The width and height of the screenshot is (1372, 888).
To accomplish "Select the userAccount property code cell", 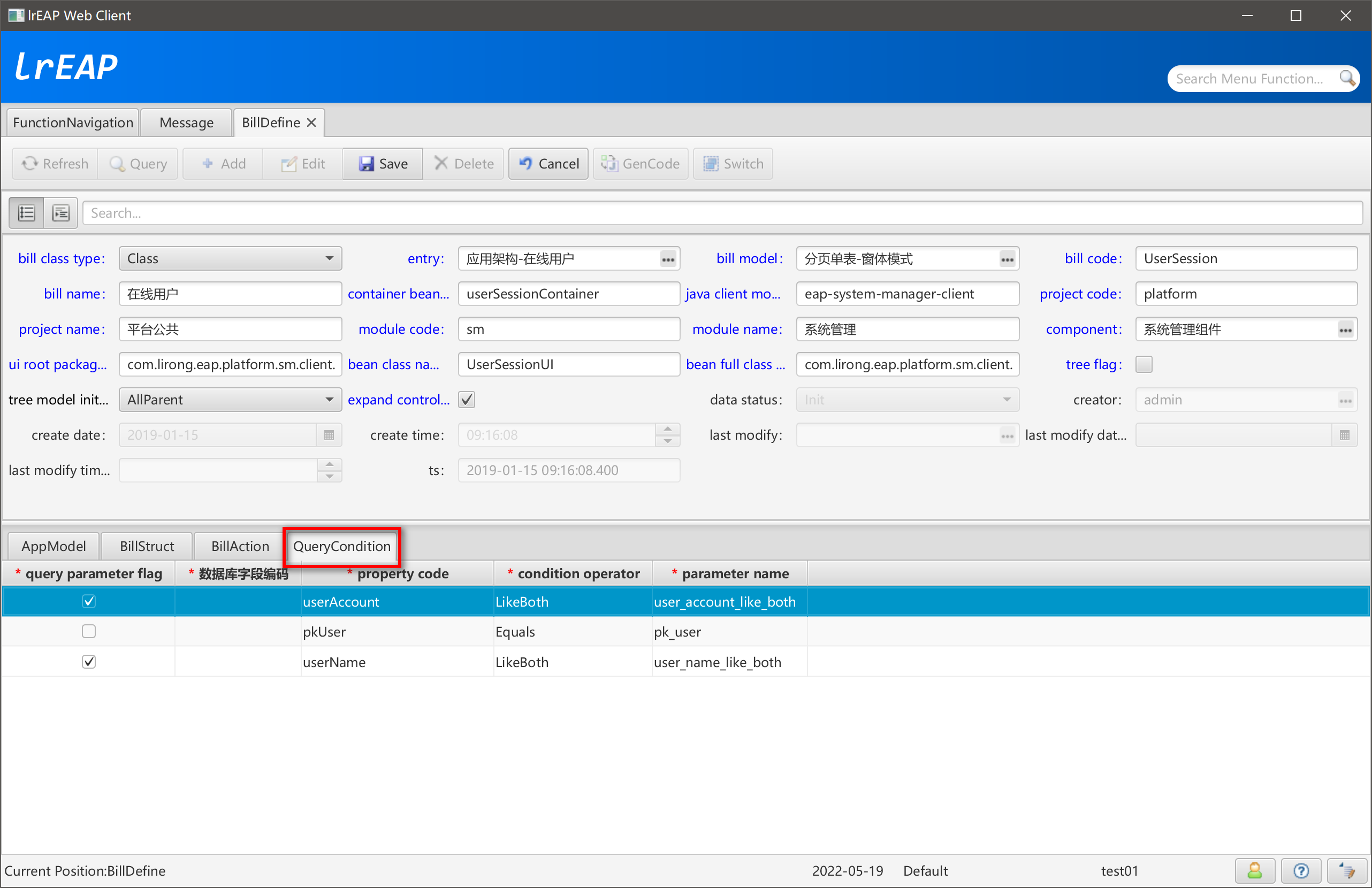I will (x=397, y=602).
